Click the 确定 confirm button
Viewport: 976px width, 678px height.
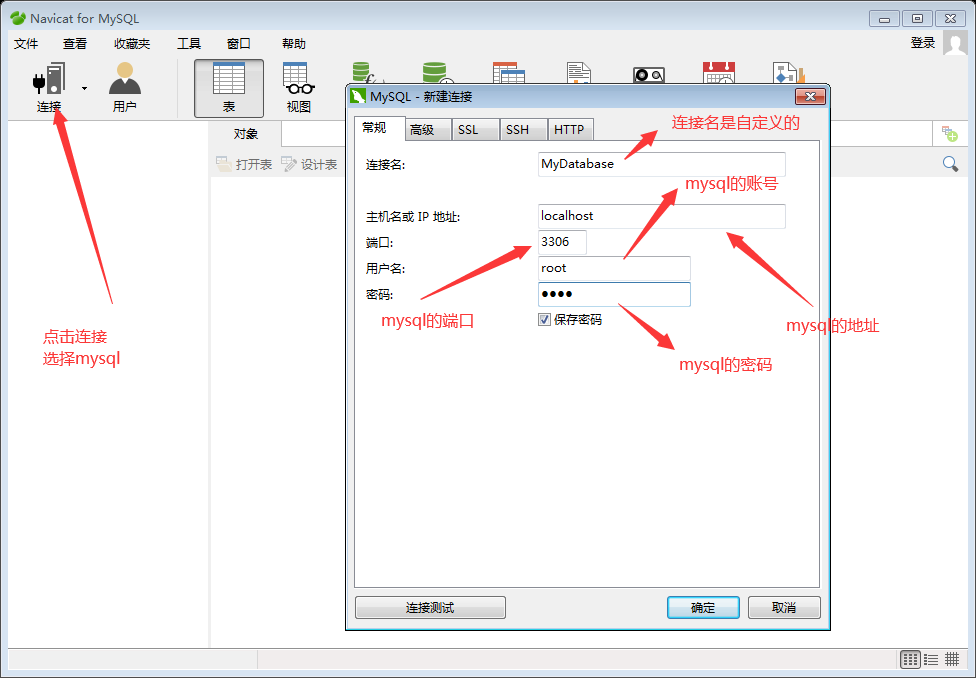(x=703, y=607)
